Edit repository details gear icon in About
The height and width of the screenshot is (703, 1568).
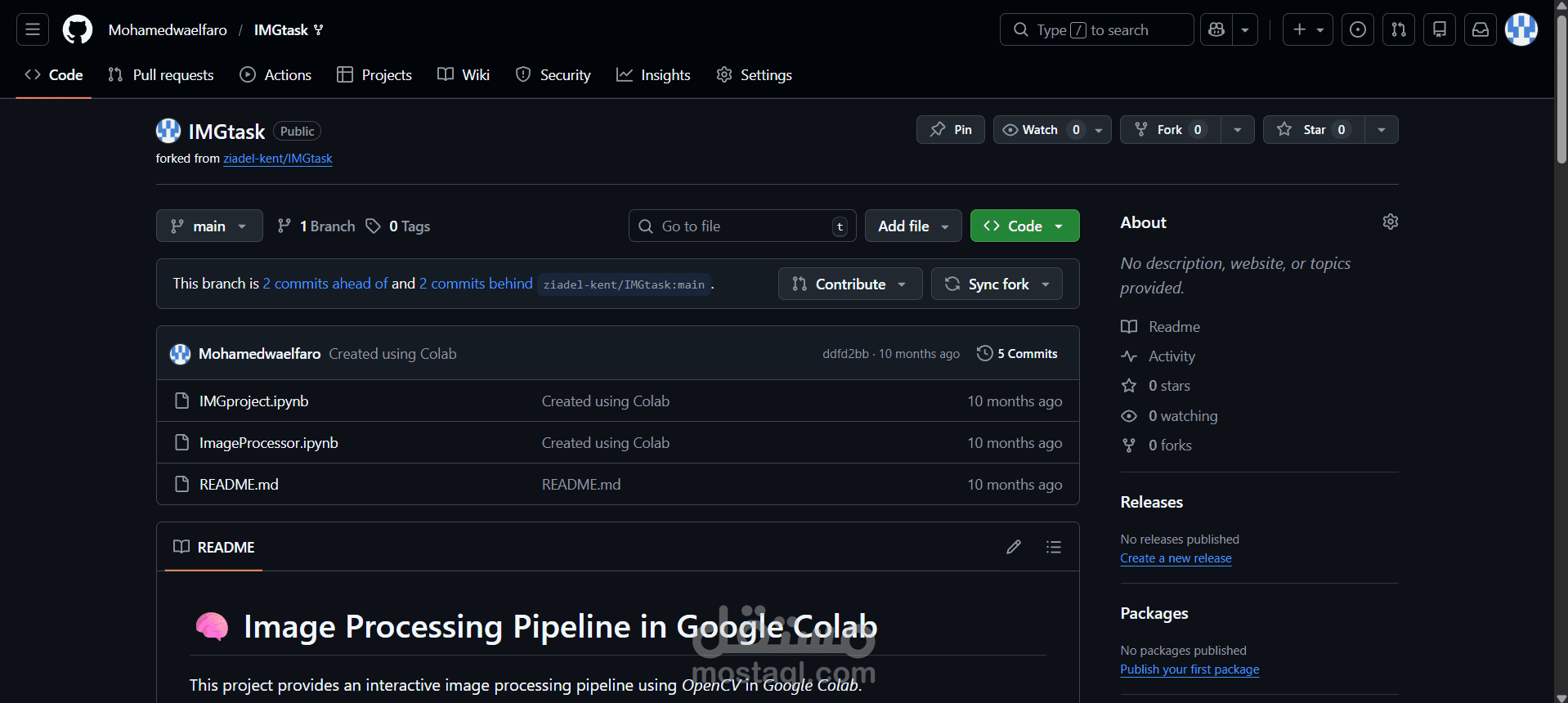1391,222
